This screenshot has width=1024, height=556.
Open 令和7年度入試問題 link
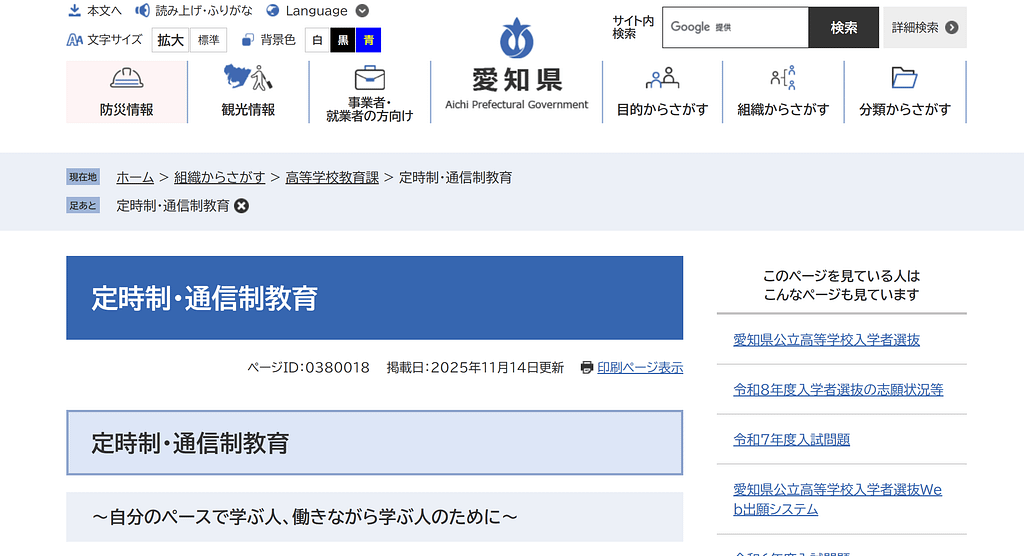(x=791, y=439)
